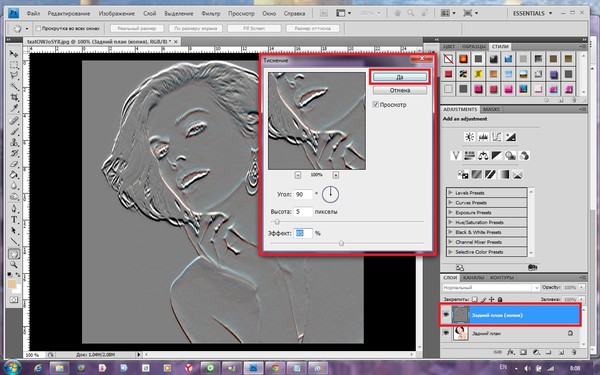This screenshot has width=600, height=375.
Task: Select the Type tool
Action: [14, 220]
